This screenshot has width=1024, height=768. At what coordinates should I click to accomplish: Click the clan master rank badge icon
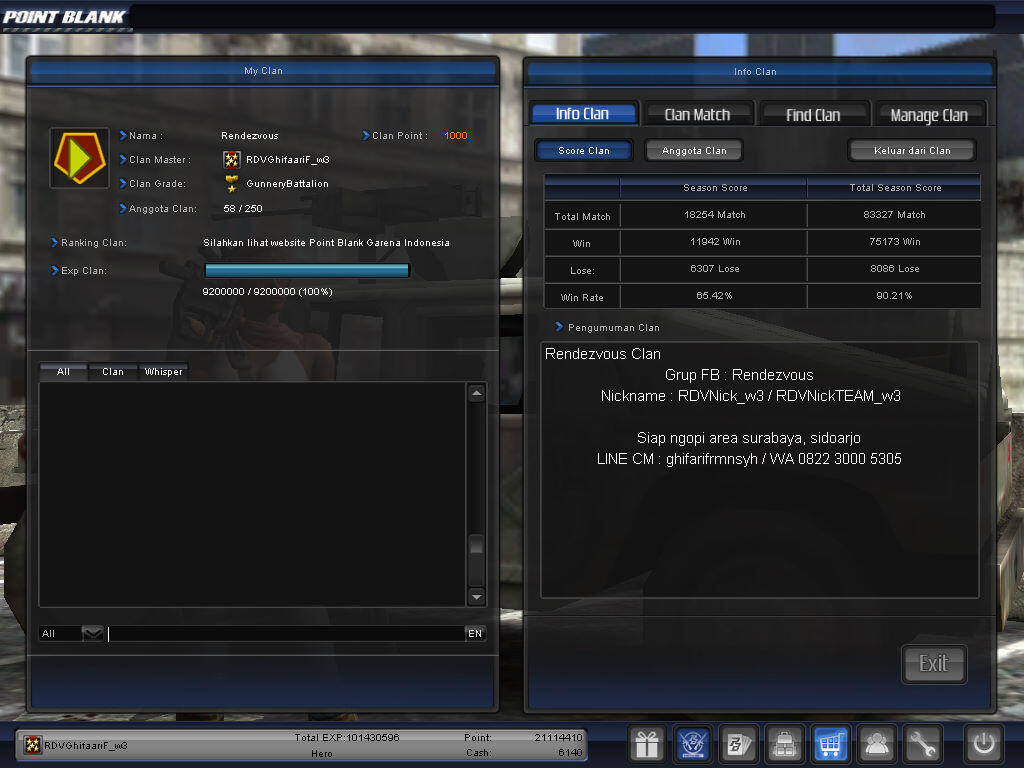[x=231, y=159]
